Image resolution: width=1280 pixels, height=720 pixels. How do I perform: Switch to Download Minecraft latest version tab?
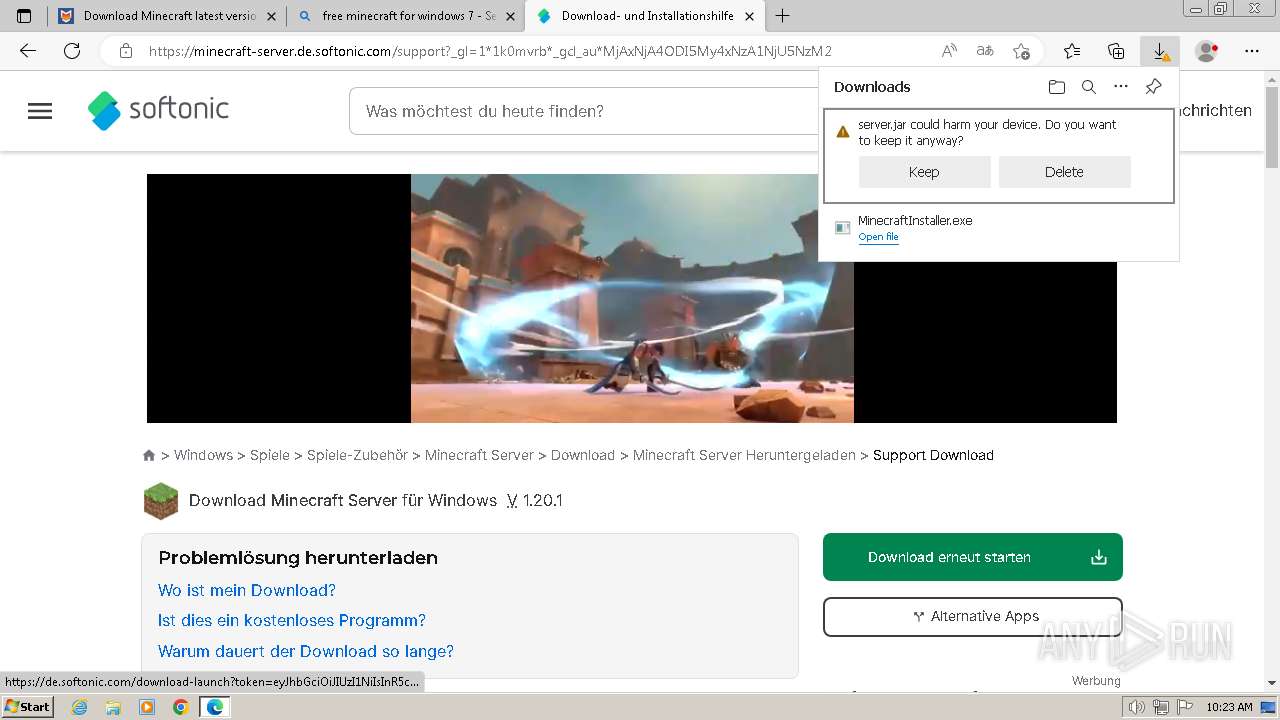(167, 16)
